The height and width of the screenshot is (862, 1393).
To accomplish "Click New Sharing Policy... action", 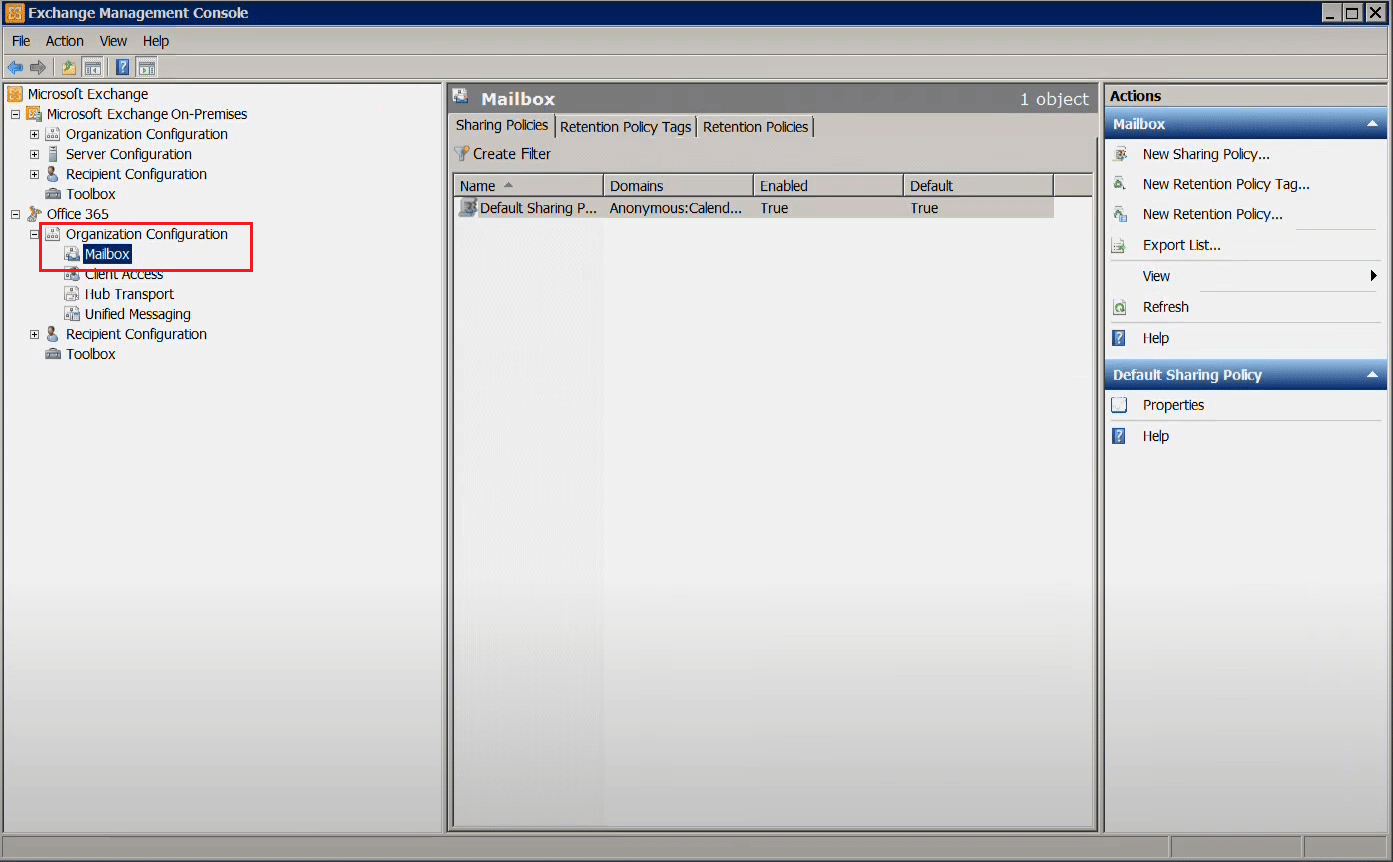I will (x=1206, y=154).
